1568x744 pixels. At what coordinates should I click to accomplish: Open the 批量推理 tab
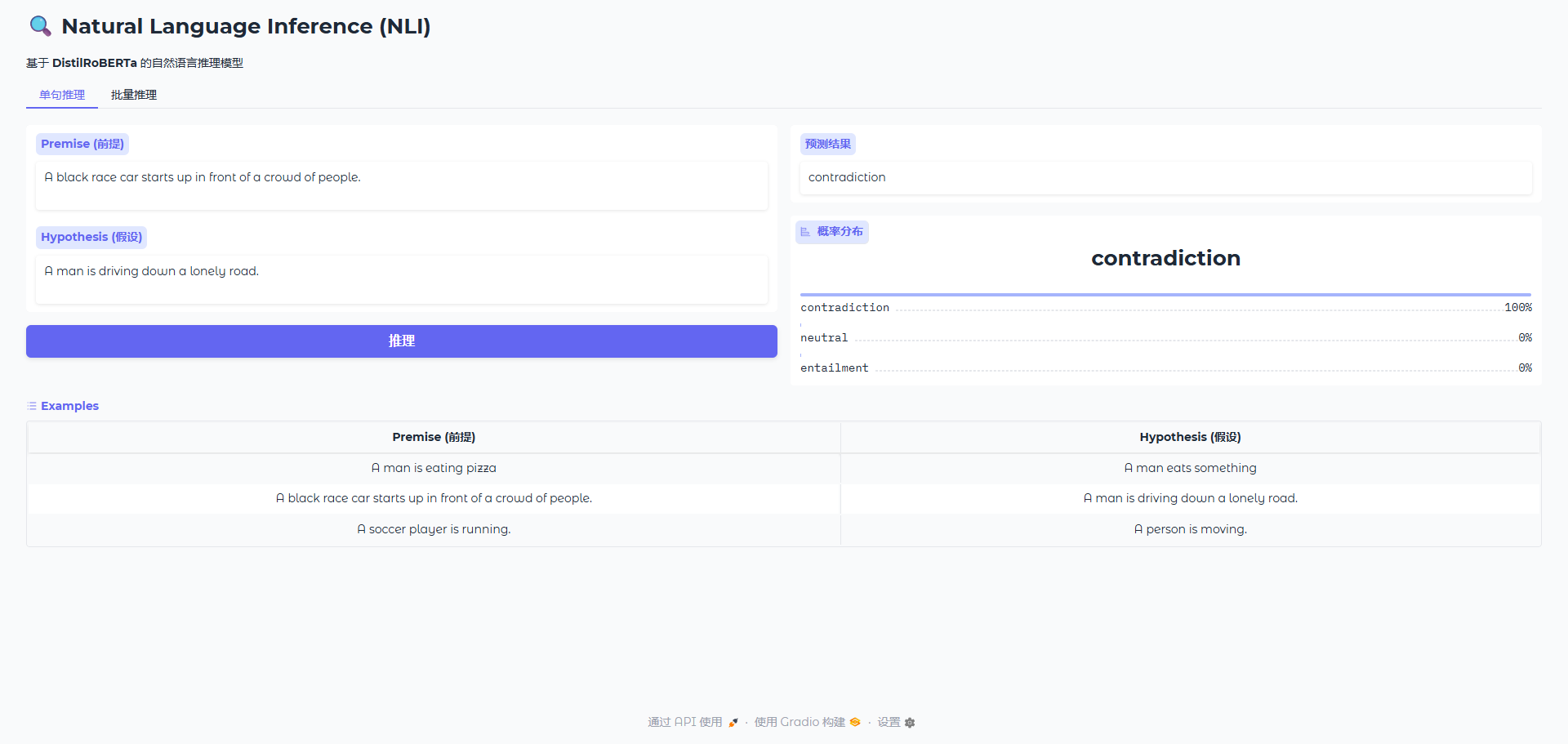click(x=134, y=95)
